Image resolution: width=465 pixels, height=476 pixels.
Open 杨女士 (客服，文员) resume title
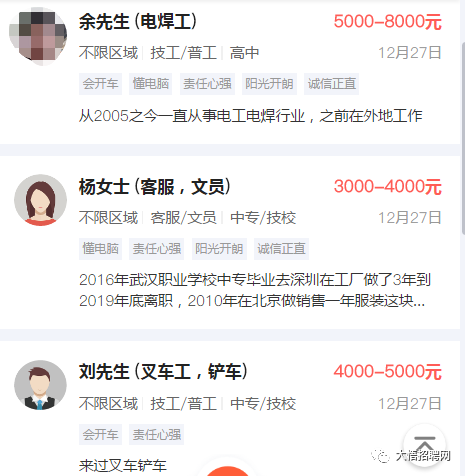[154, 187]
